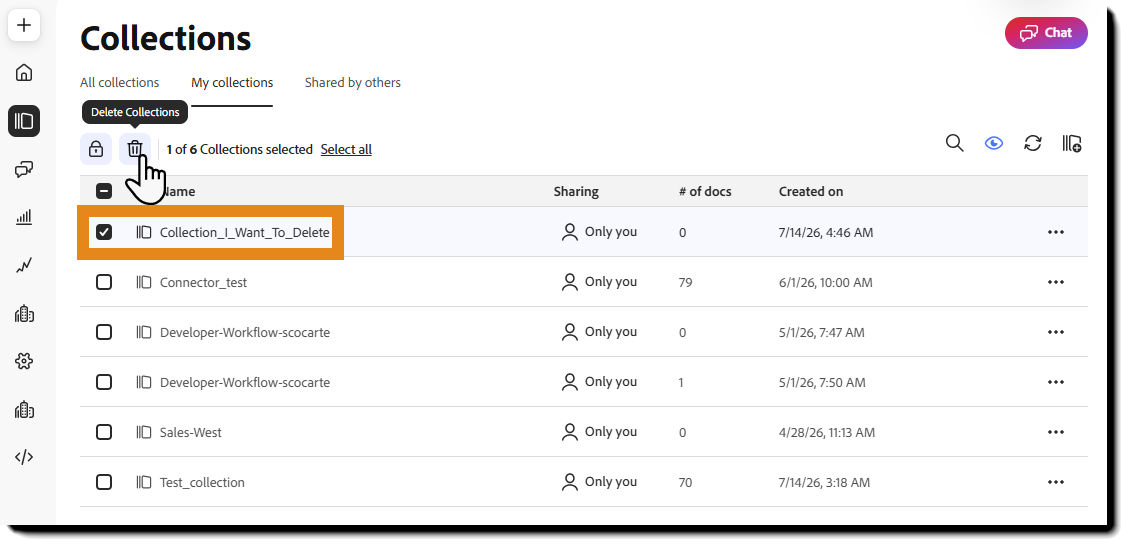The image size is (1121, 539).
Task: Click the add new collection icon
Action: click(x=1071, y=143)
